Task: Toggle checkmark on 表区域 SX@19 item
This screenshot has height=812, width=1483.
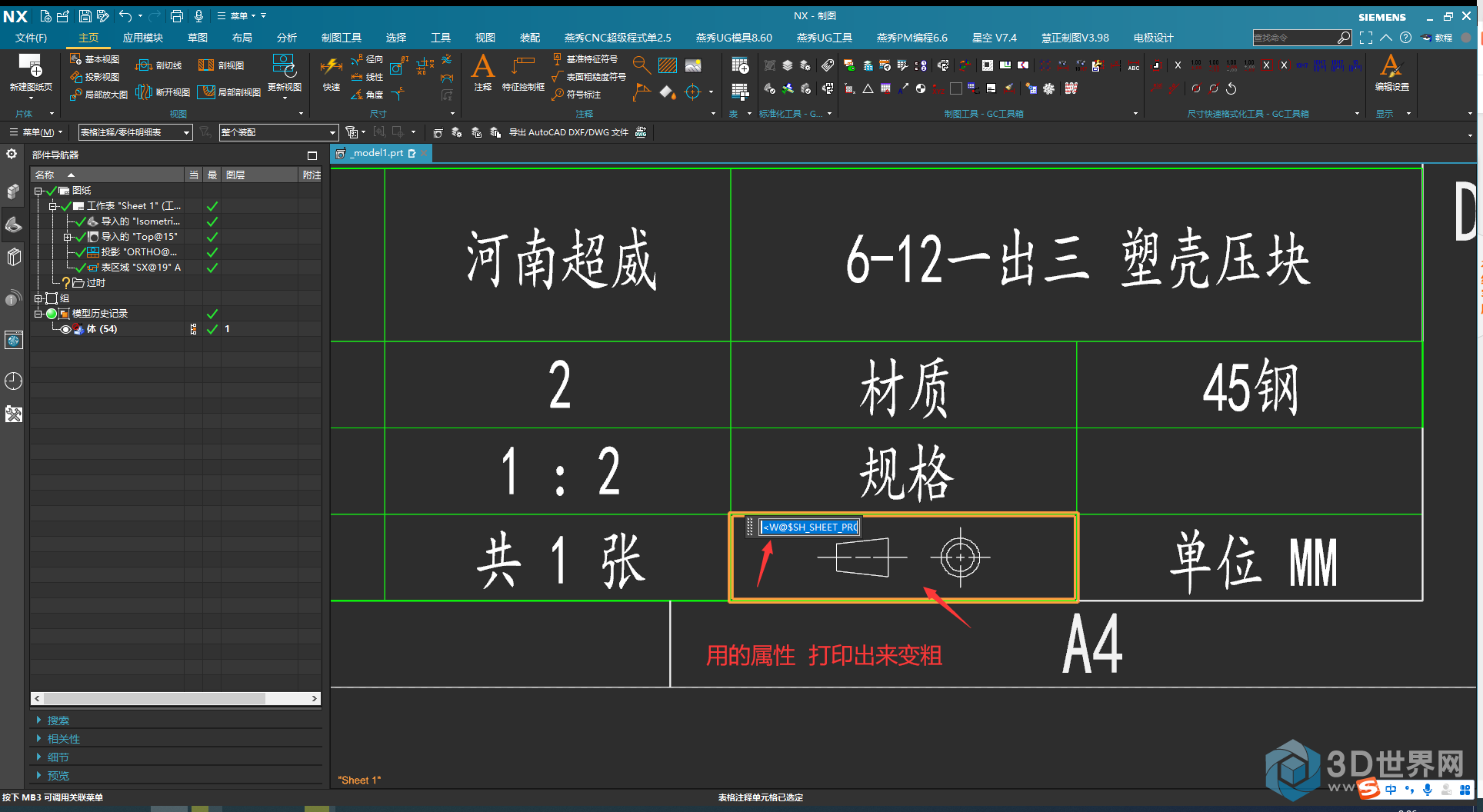Action: tap(81, 268)
